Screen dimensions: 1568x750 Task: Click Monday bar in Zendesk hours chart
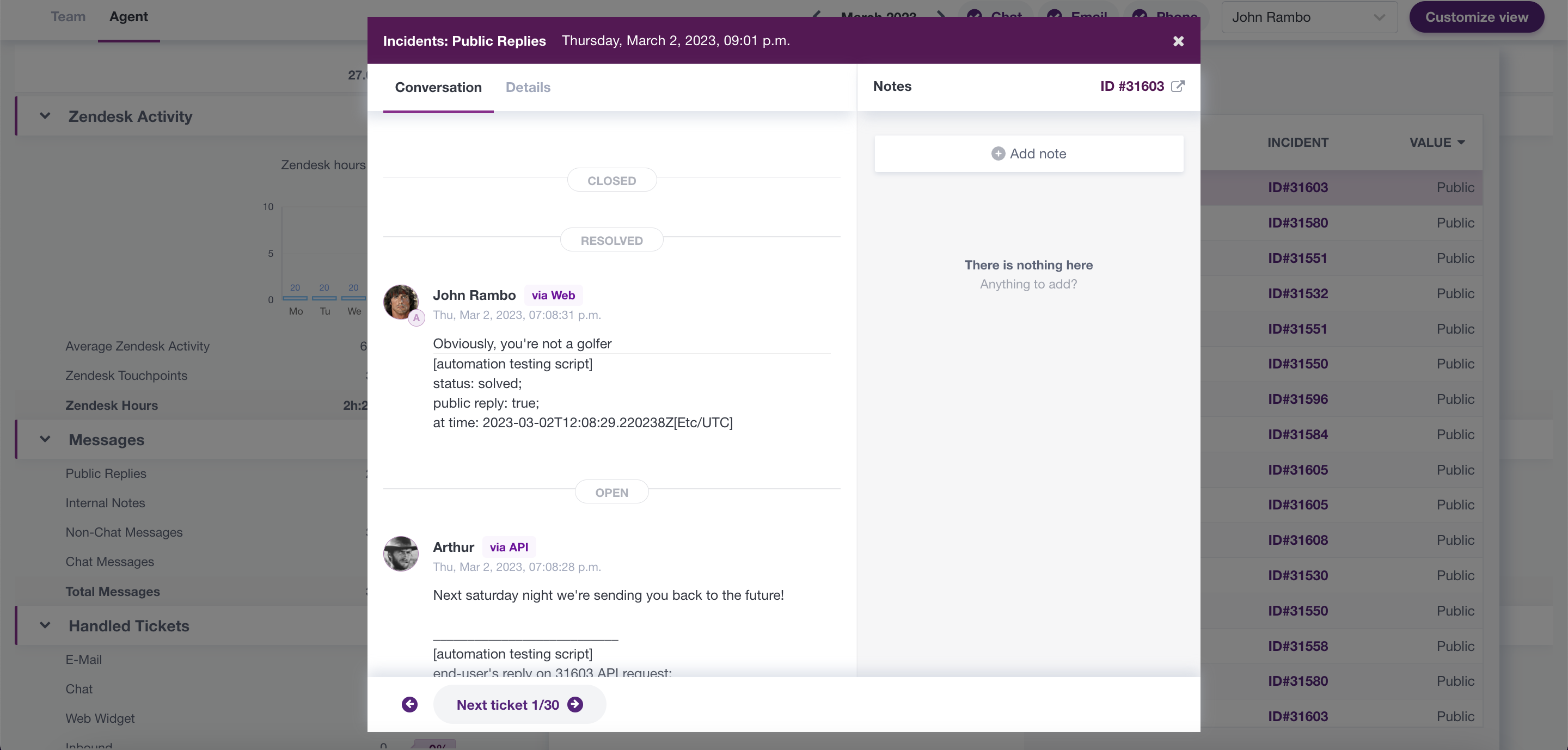[295, 298]
